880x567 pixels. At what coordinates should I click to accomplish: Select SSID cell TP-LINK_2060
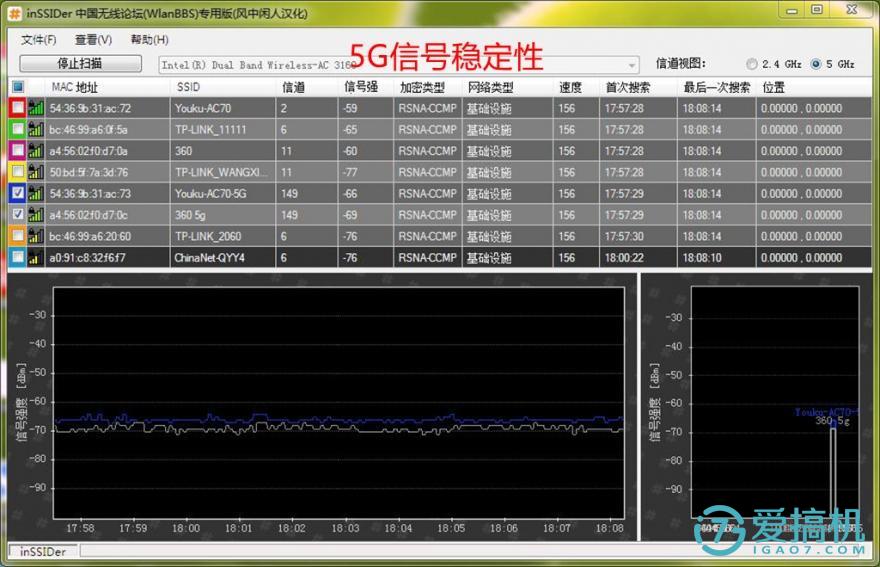coord(208,236)
